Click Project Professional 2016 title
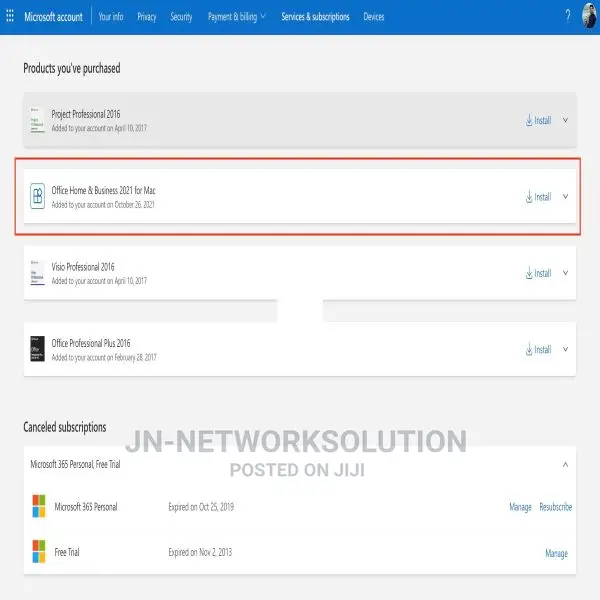The height and width of the screenshot is (600, 600). tap(86, 114)
